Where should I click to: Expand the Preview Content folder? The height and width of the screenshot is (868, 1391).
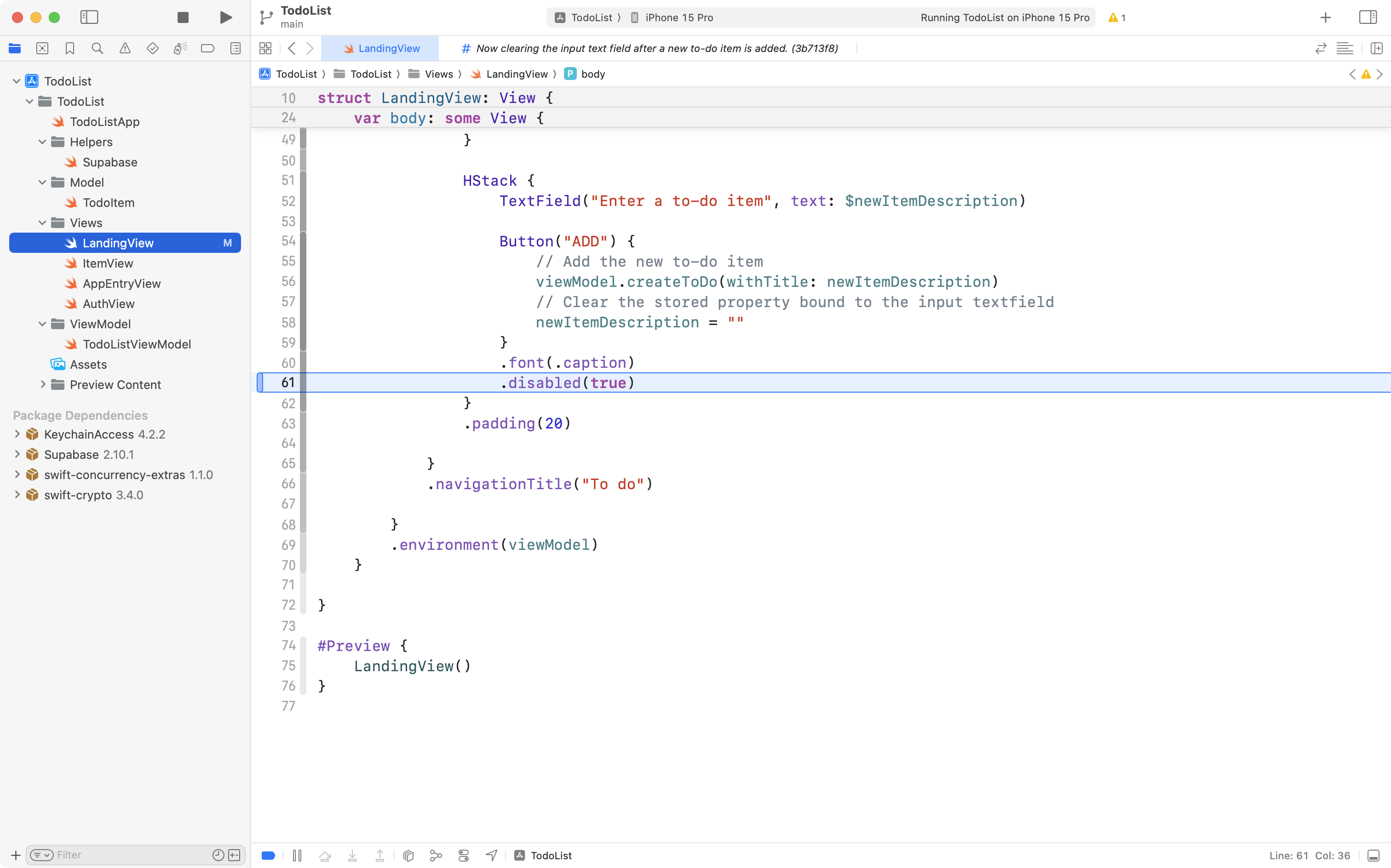42,385
